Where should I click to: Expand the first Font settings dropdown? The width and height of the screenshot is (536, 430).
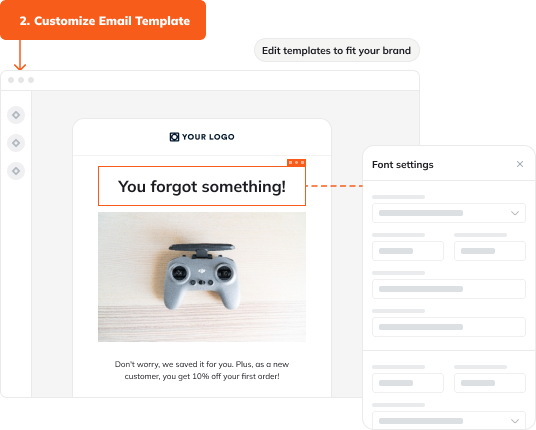pos(449,213)
